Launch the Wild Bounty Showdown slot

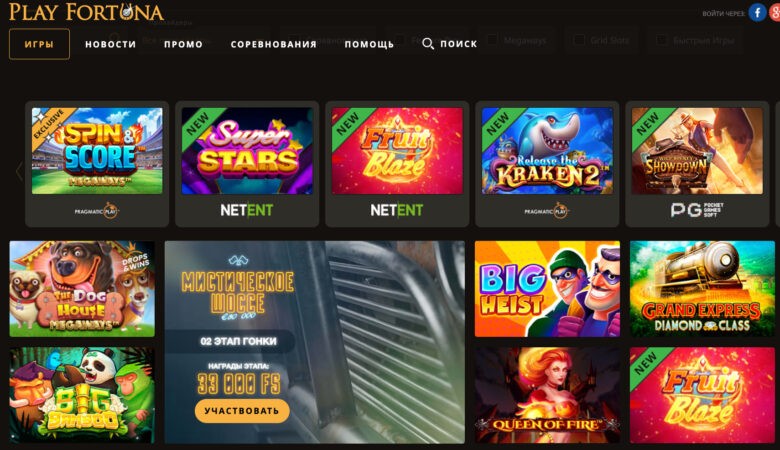click(x=697, y=151)
